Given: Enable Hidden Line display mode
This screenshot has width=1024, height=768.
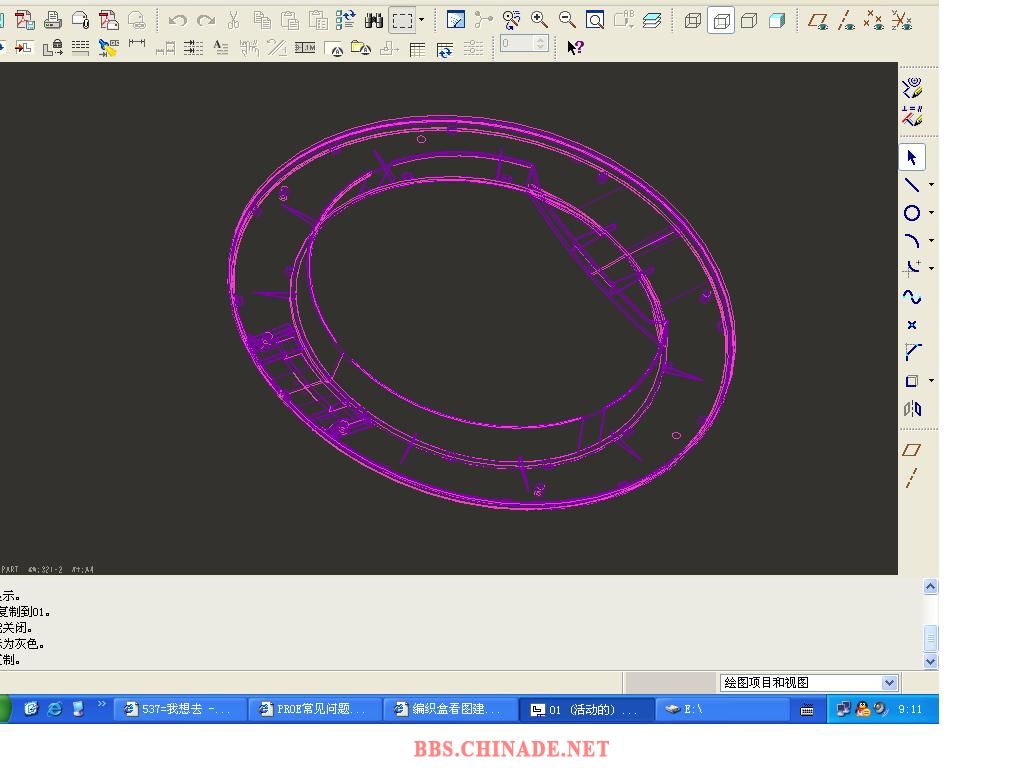Looking at the screenshot, I should (721, 21).
